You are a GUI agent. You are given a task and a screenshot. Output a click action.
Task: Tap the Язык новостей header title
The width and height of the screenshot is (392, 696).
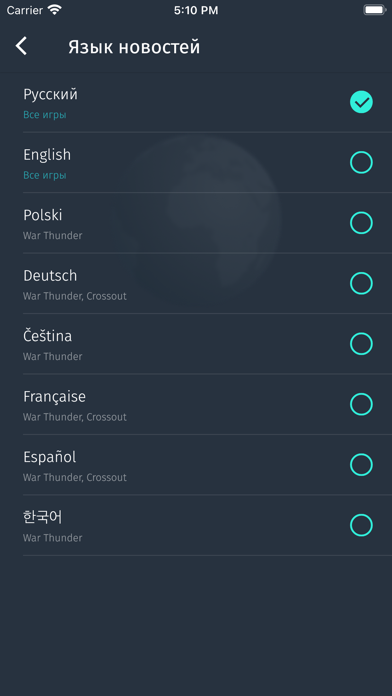tap(134, 47)
